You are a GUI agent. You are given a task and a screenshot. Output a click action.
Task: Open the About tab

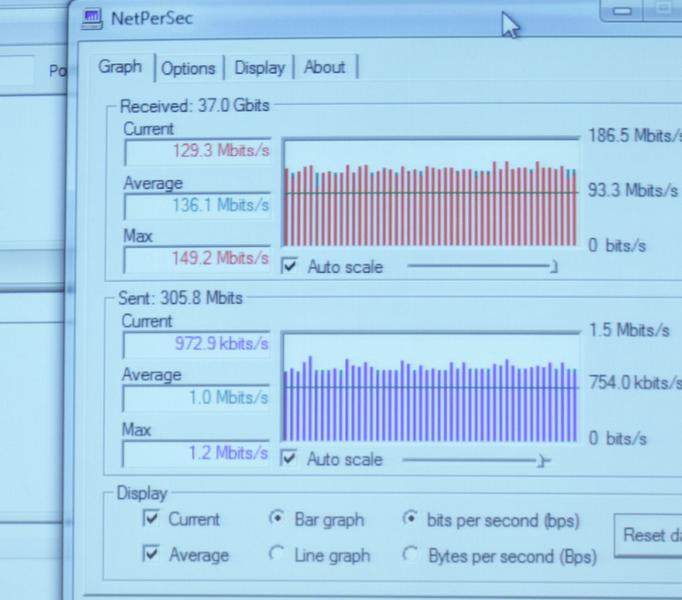click(324, 67)
